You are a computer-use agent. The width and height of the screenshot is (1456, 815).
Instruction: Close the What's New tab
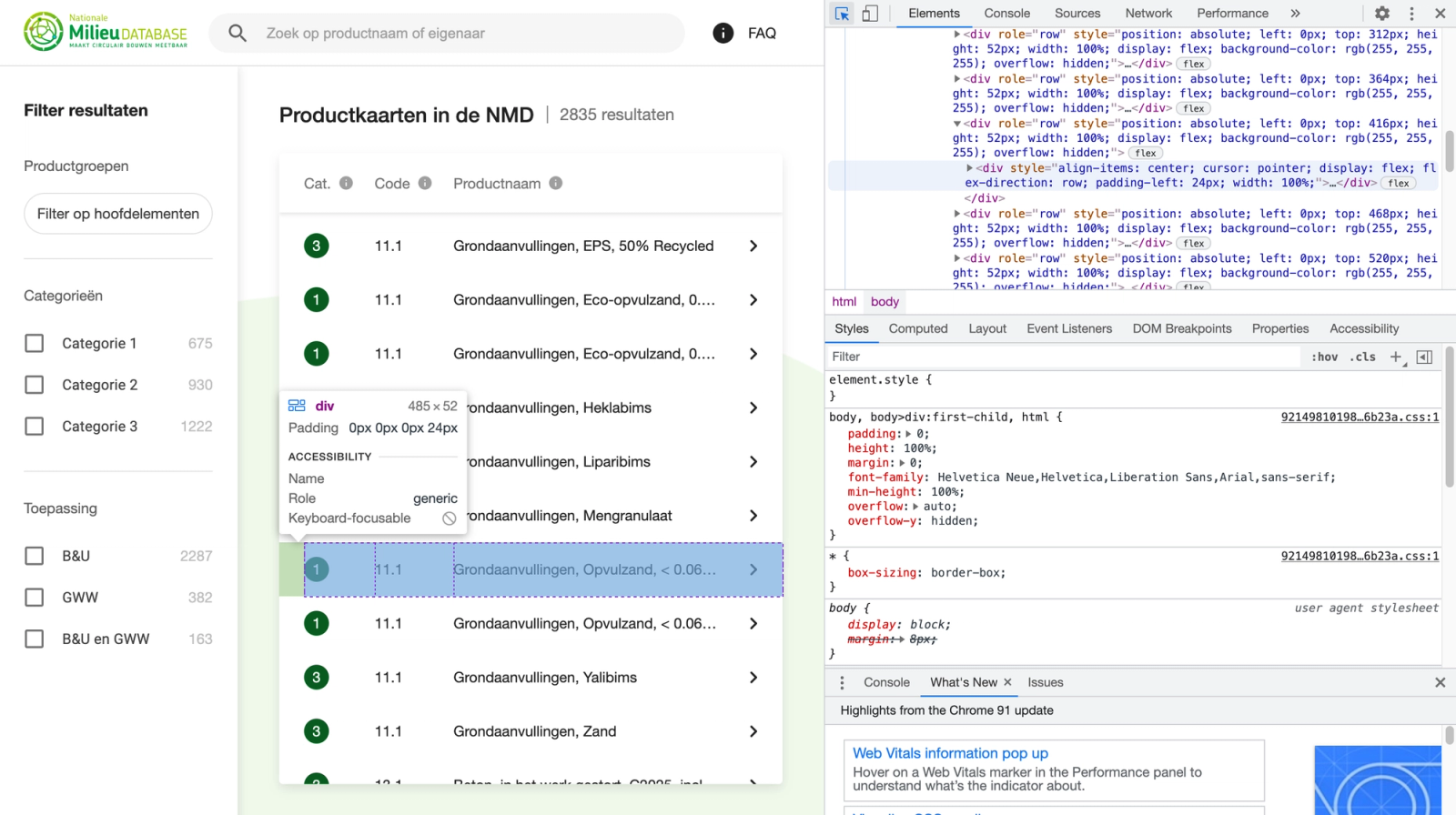[x=1007, y=682]
